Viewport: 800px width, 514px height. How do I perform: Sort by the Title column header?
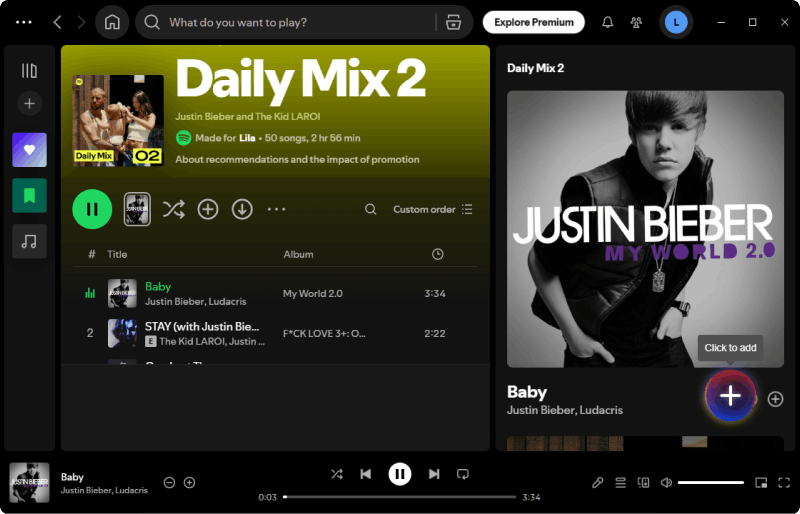coord(117,254)
